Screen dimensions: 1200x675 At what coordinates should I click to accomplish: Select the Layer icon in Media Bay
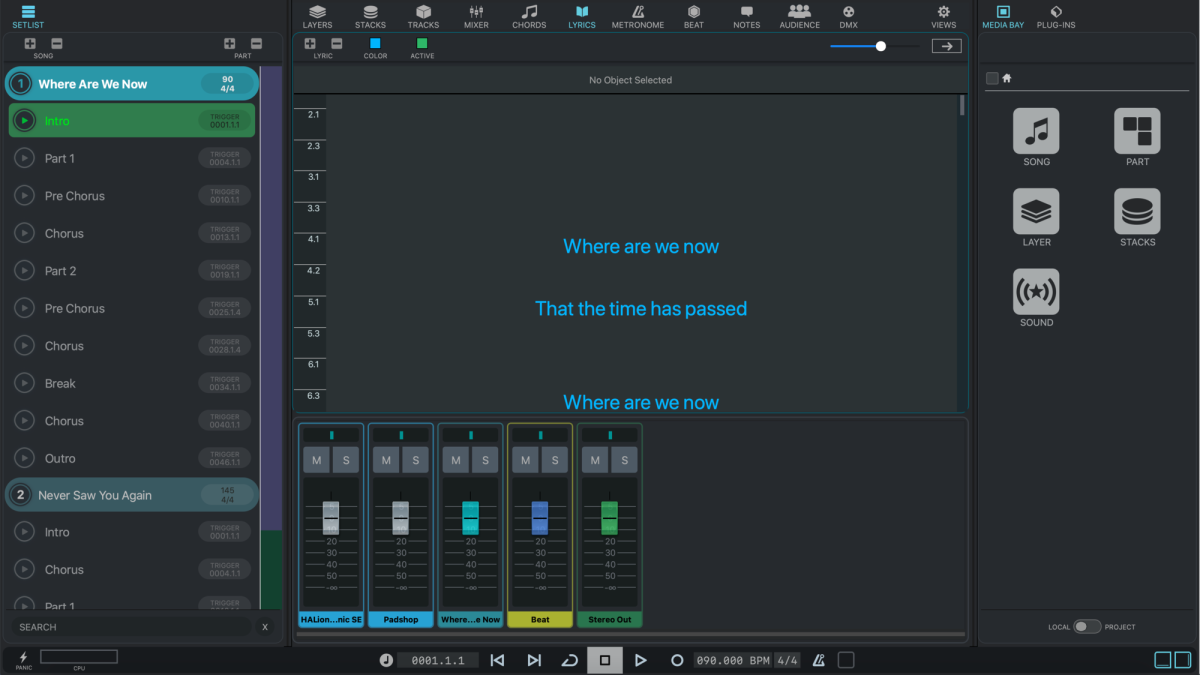pos(1036,211)
